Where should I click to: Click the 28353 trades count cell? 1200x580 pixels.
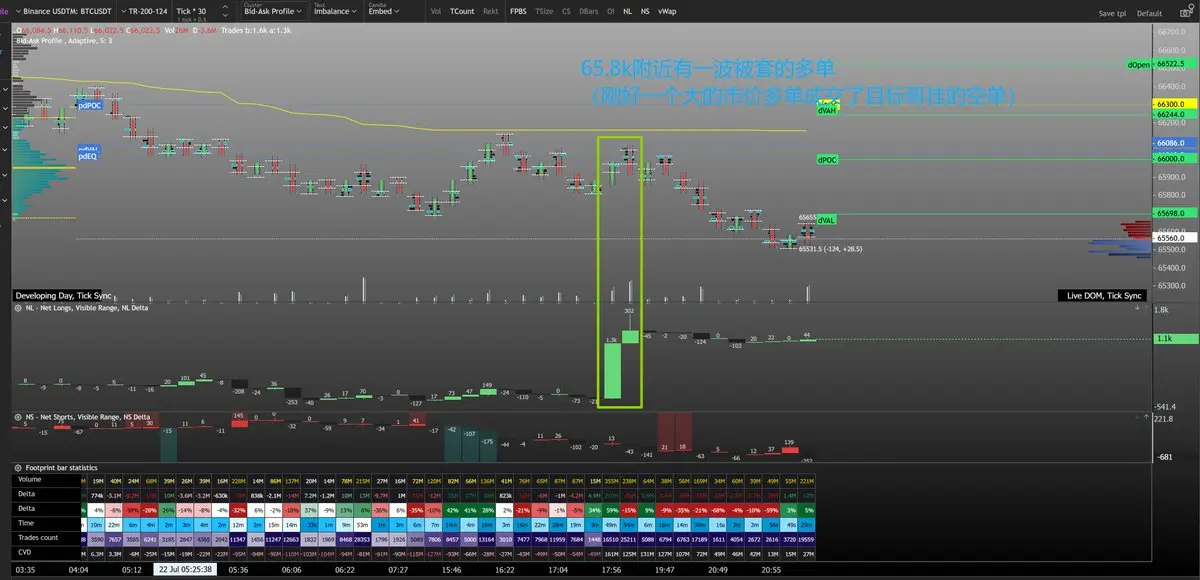coord(362,538)
